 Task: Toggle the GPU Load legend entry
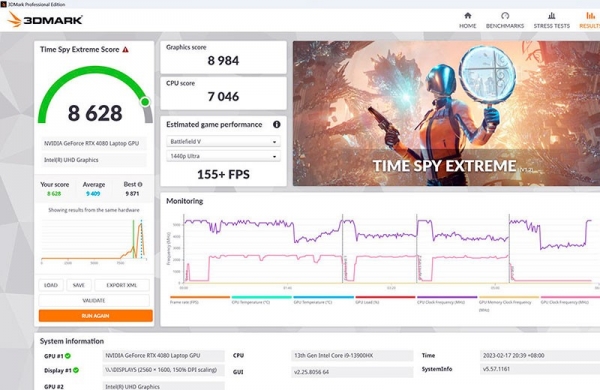[385, 300]
